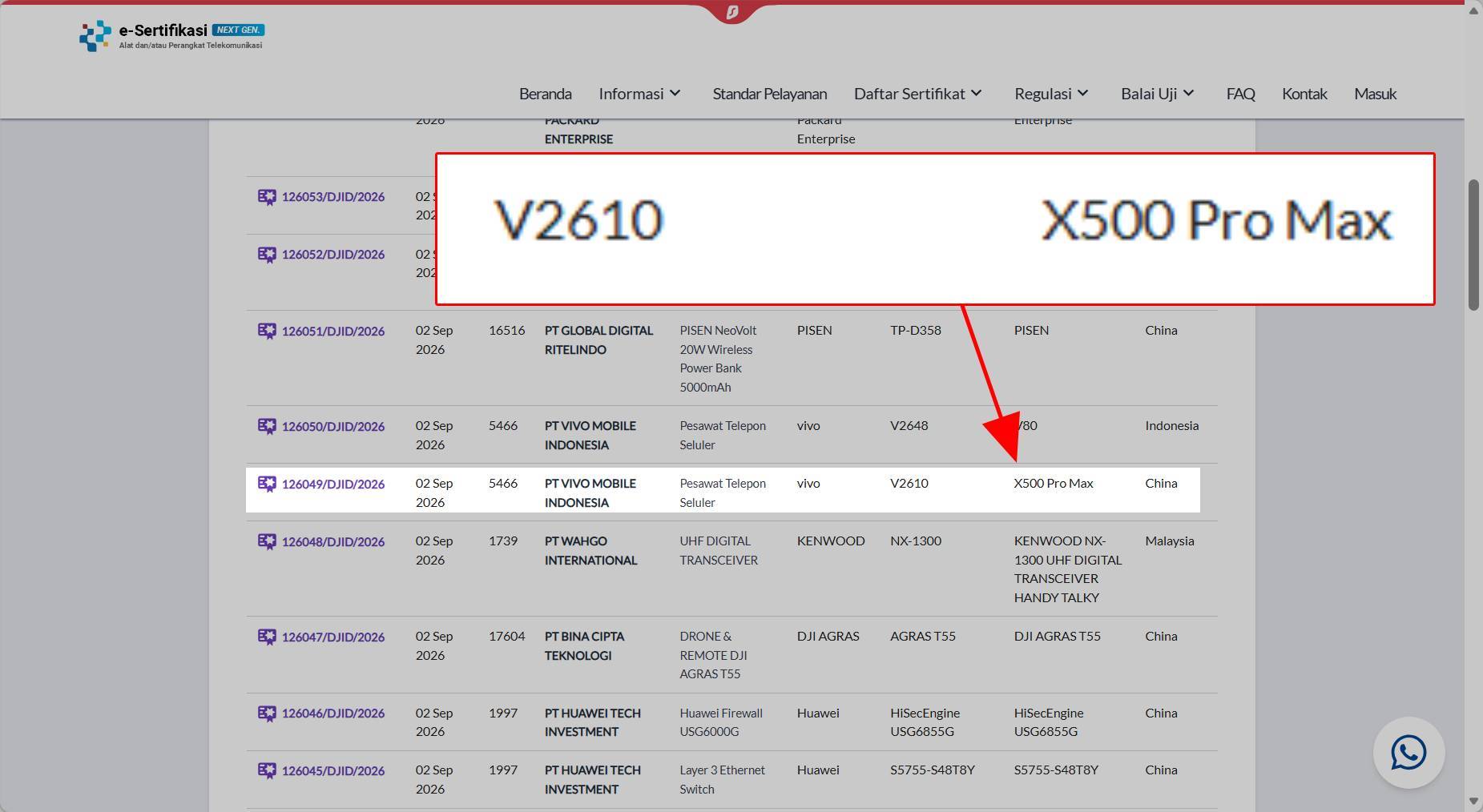
Task: Open Standar Pelayanan page
Action: coord(770,94)
